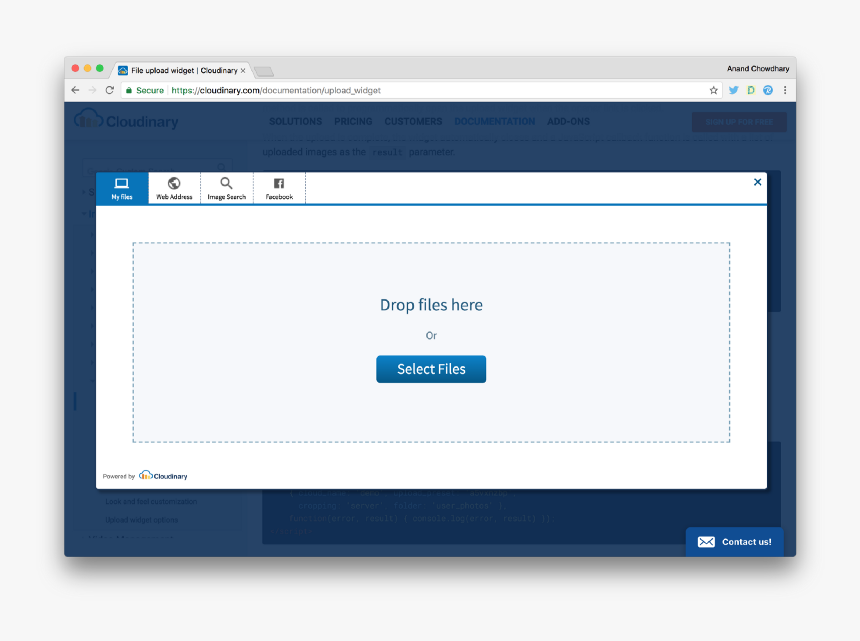Click the browser forward arrow
Image resolution: width=860 pixels, height=641 pixels.
[x=92, y=90]
